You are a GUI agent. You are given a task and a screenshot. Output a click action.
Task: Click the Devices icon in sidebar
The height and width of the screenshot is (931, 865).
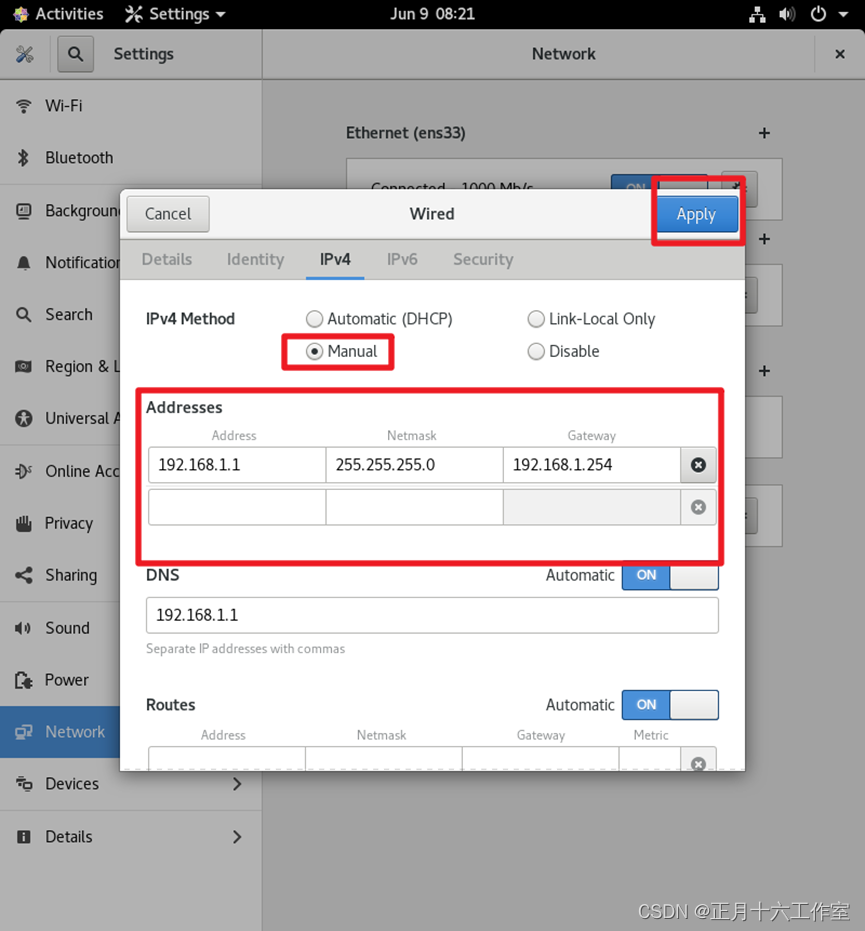coord(24,784)
